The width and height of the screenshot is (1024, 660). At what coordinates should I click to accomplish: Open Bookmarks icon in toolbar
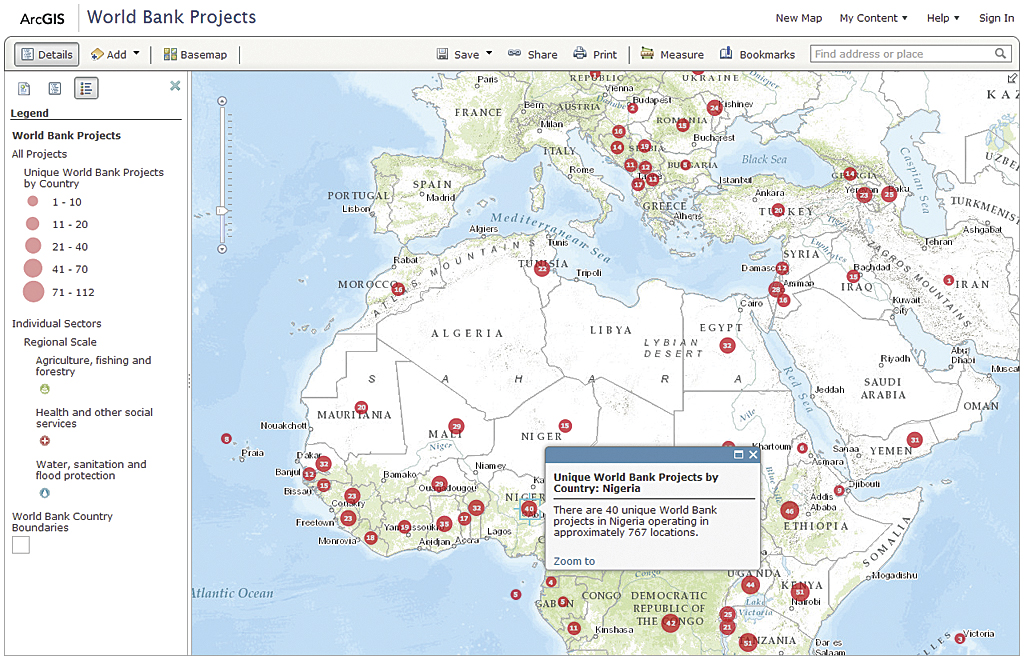click(726, 54)
